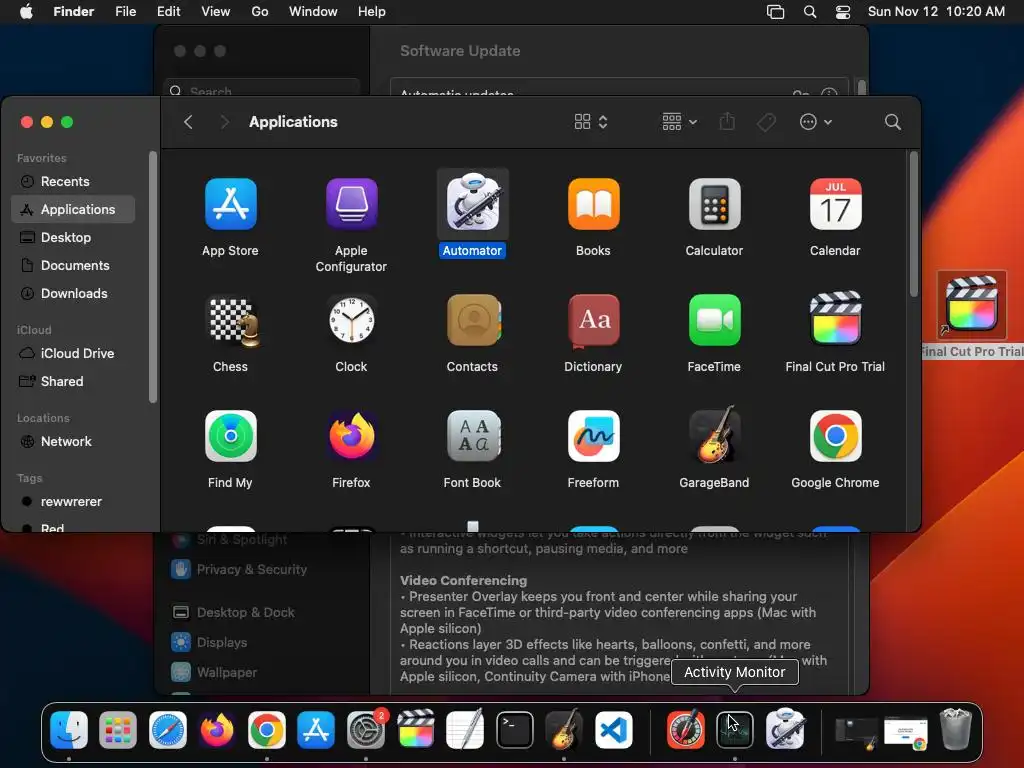Open App Store in the Applications folder
The height and width of the screenshot is (768, 1024).
(231, 204)
